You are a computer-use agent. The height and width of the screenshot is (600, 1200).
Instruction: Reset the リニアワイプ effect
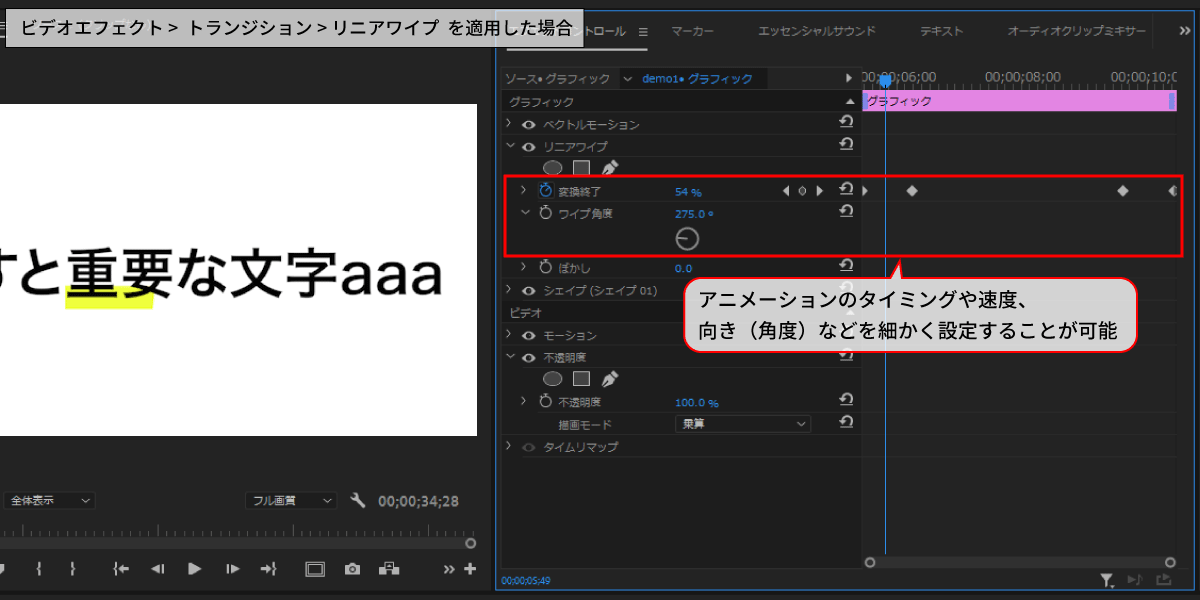point(846,145)
